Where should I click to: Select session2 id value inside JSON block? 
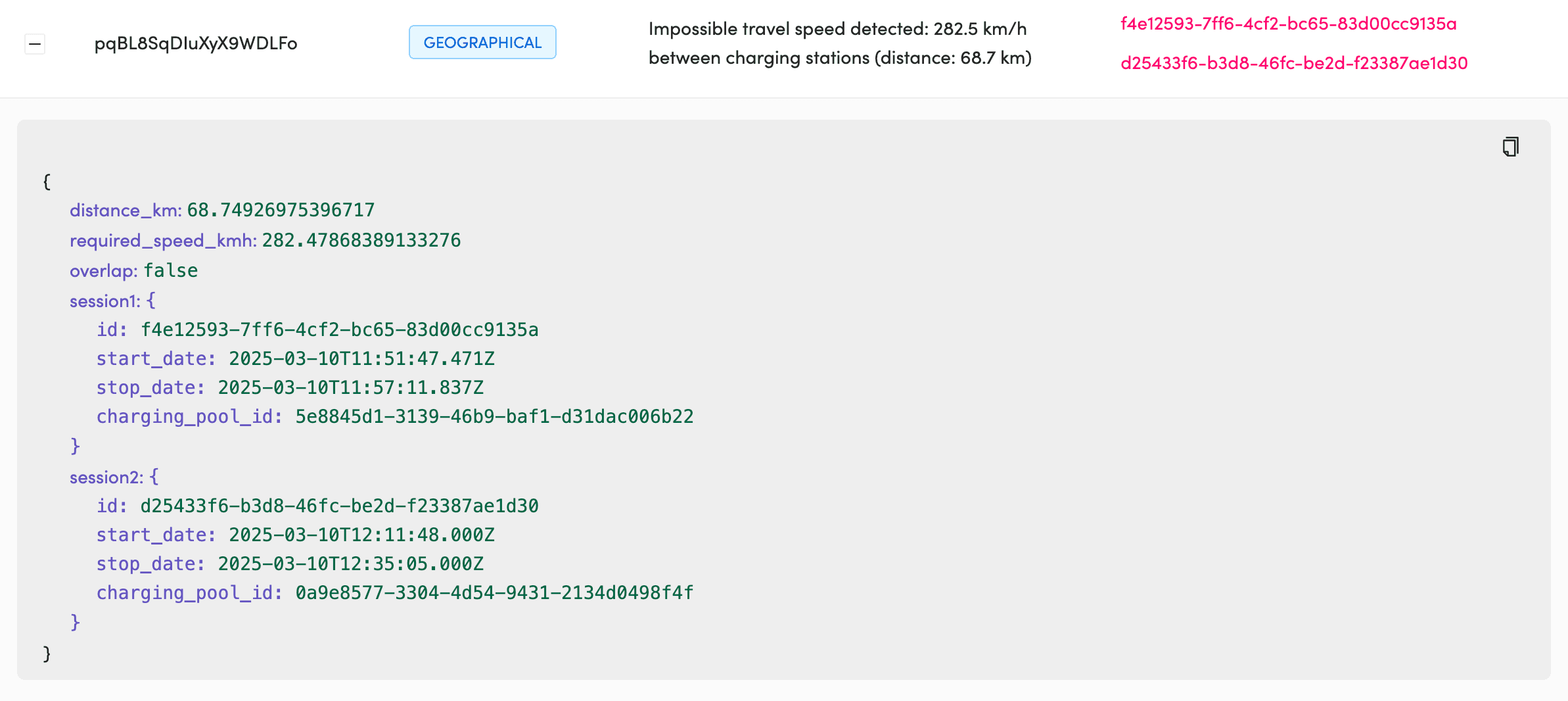tap(339, 506)
